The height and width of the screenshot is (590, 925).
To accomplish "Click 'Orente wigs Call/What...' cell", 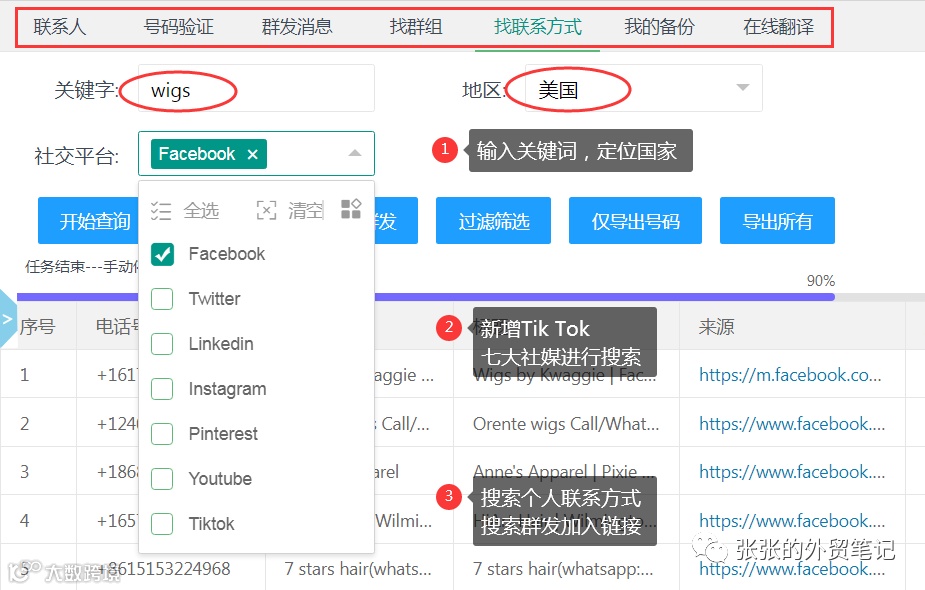I will [566, 424].
